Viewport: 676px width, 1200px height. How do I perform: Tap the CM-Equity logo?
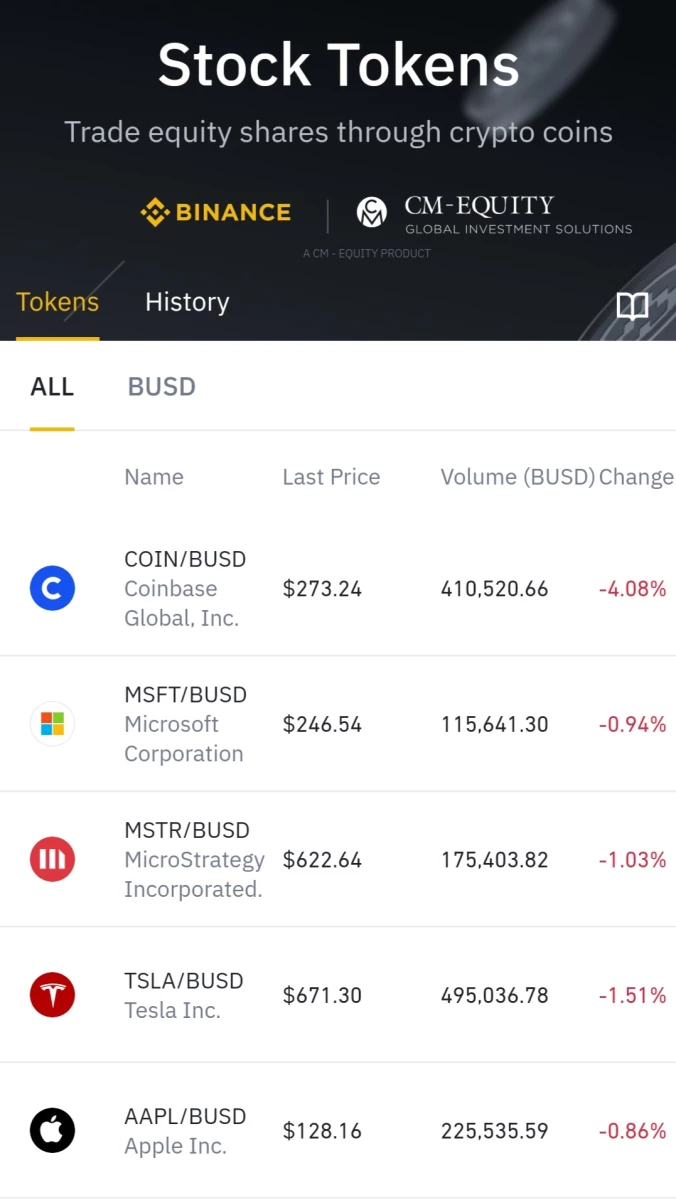[495, 213]
